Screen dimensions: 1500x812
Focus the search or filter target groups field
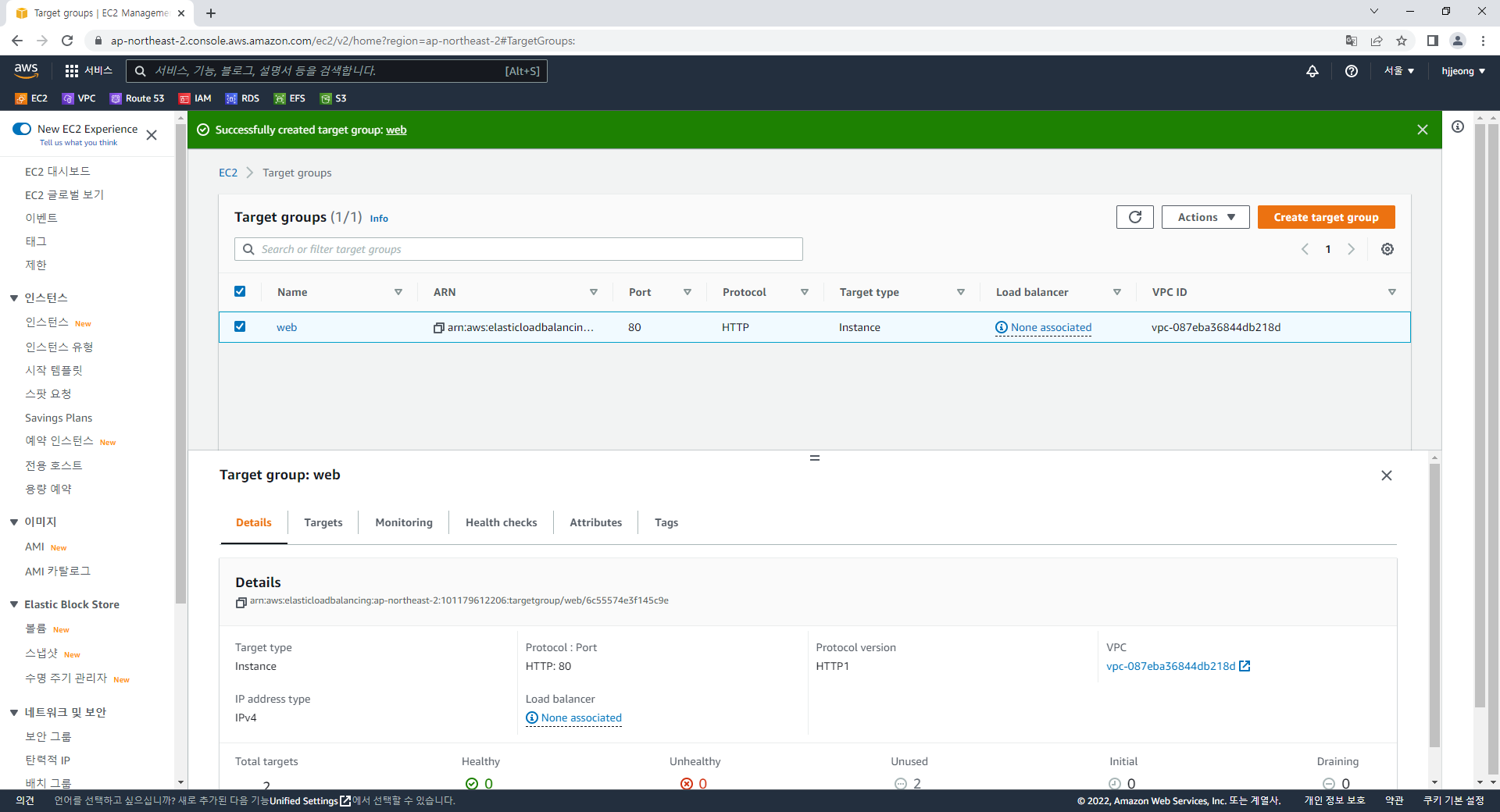519,249
